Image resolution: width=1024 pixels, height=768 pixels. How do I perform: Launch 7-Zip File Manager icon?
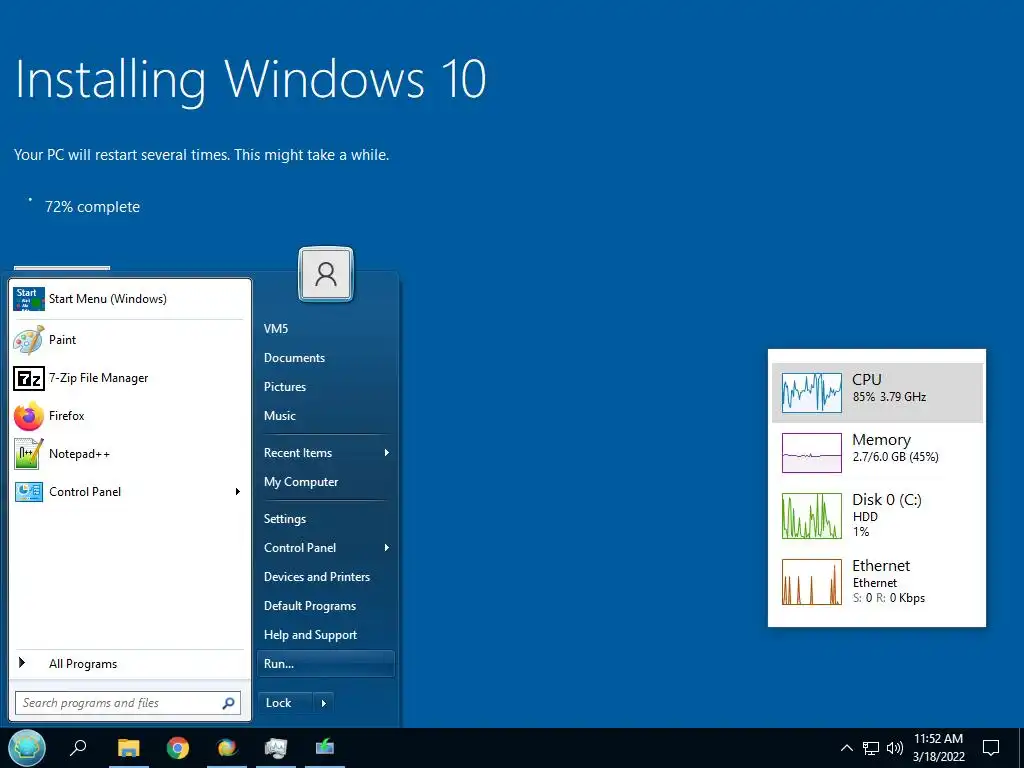(x=29, y=378)
